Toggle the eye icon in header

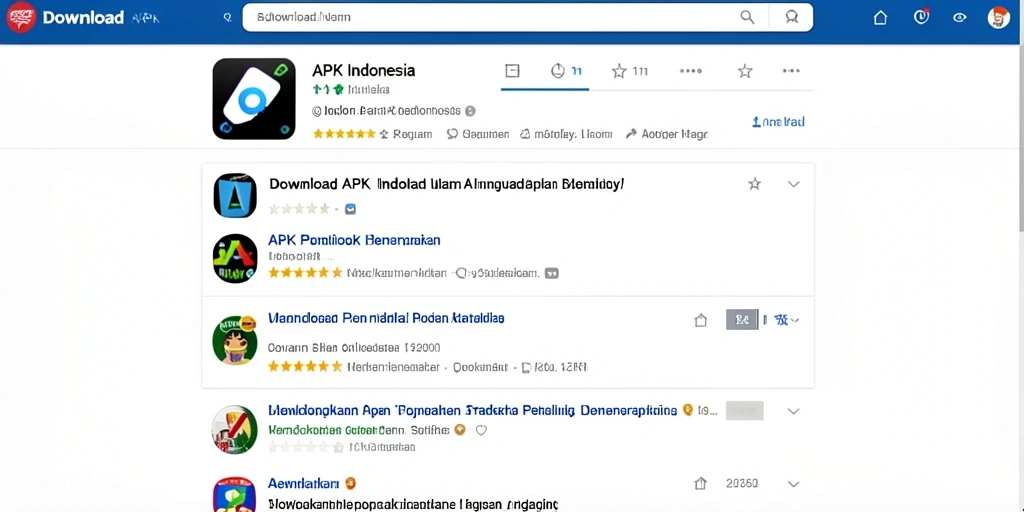tap(959, 18)
